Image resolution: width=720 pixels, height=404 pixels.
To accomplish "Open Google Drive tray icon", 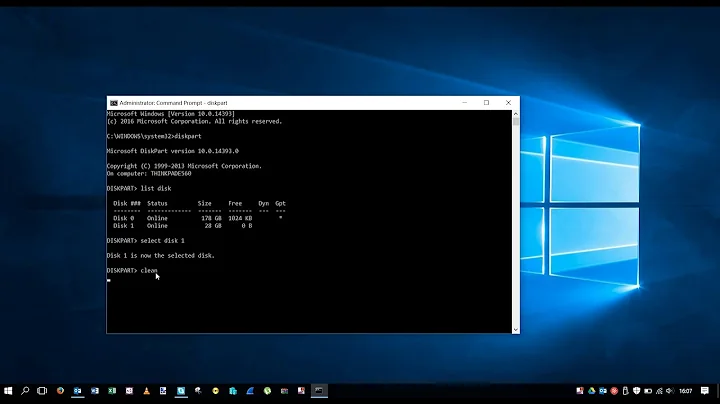I will pos(591,391).
